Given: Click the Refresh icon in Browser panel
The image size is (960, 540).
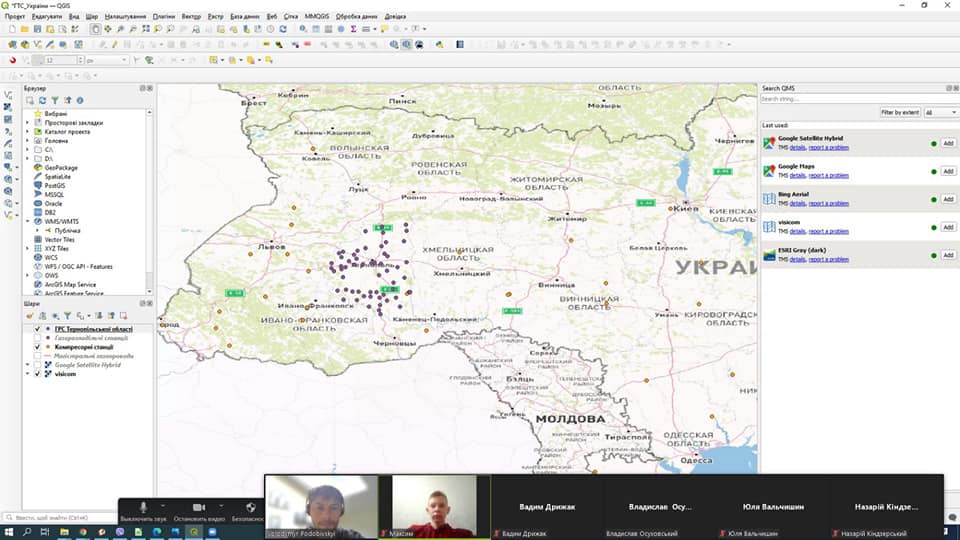Looking at the screenshot, I should click(42, 100).
